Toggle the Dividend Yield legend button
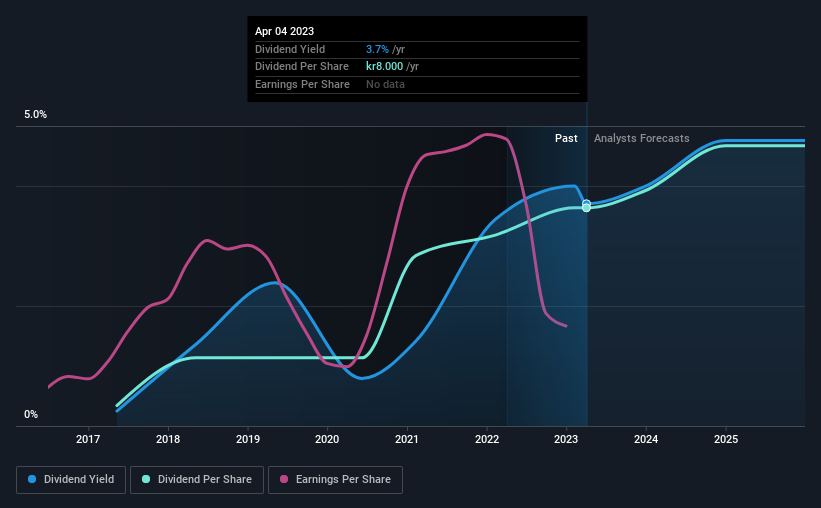Viewport: 821px width, 508px height. tap(71, 480)
